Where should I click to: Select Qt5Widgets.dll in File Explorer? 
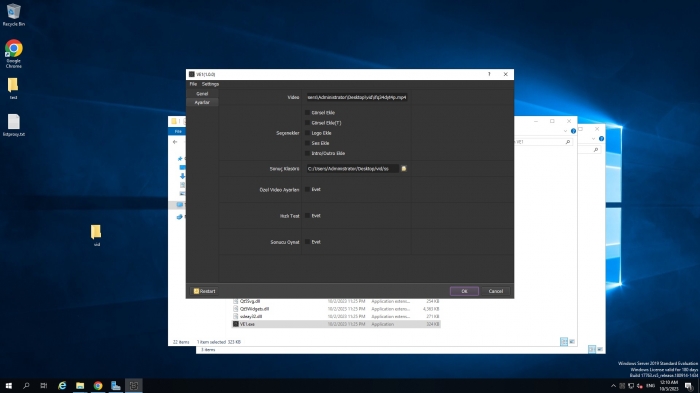click(x=254, y=309)
